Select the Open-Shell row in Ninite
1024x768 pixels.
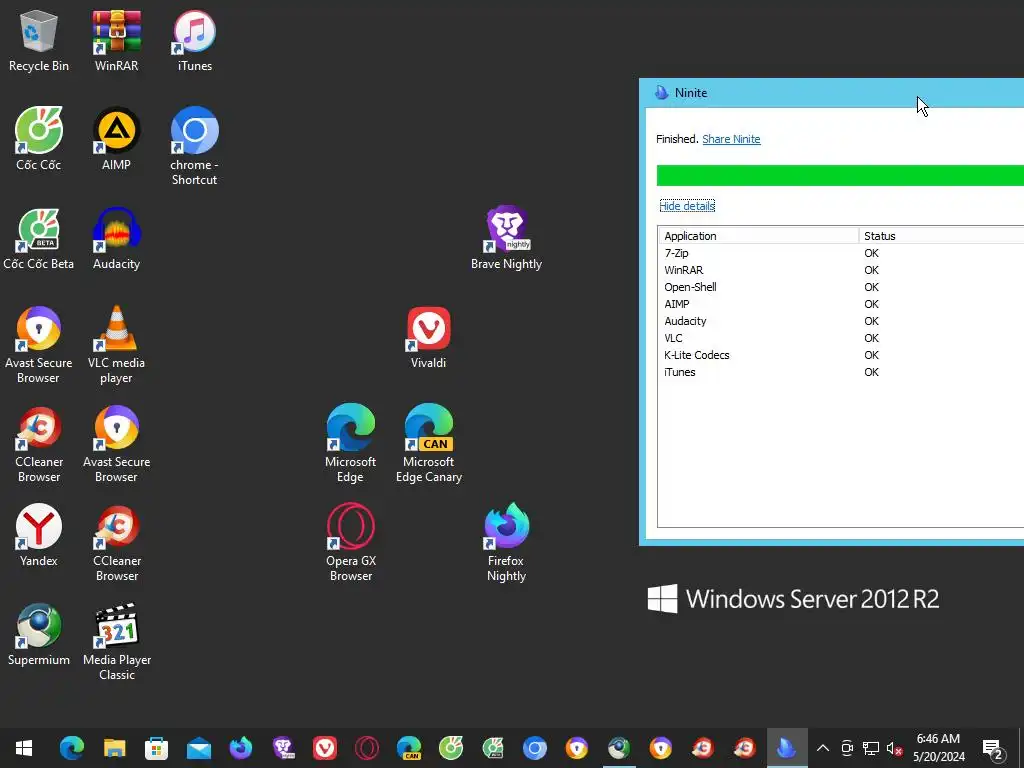coord(840,287)
